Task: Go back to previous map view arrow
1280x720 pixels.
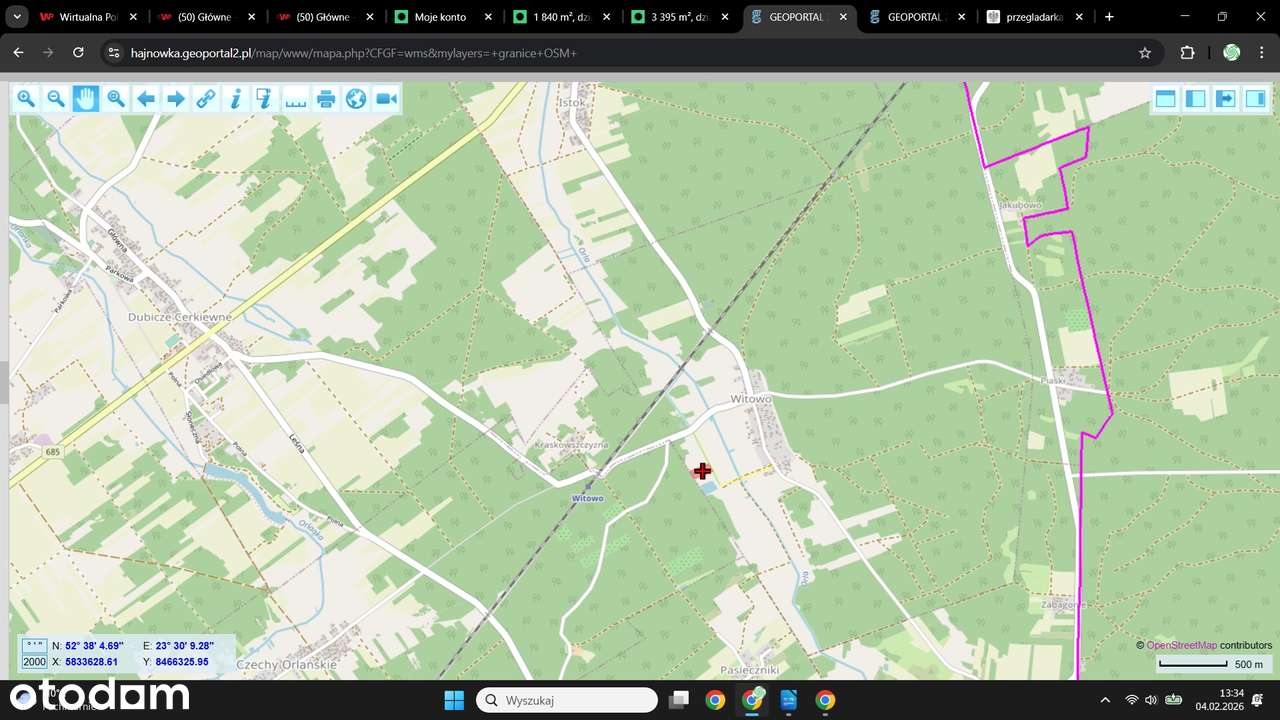Action: click(146, 98)
